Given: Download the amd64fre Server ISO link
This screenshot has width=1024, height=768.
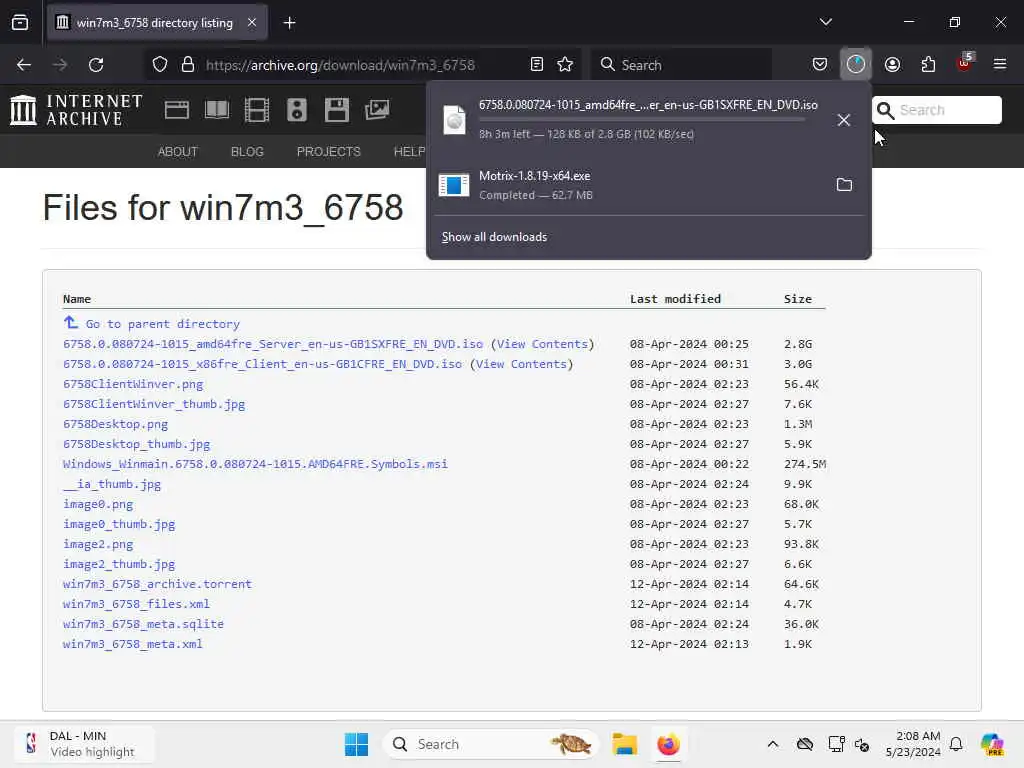Looking at the screenshot, I should pyautogui.click(x=273, y=344).
